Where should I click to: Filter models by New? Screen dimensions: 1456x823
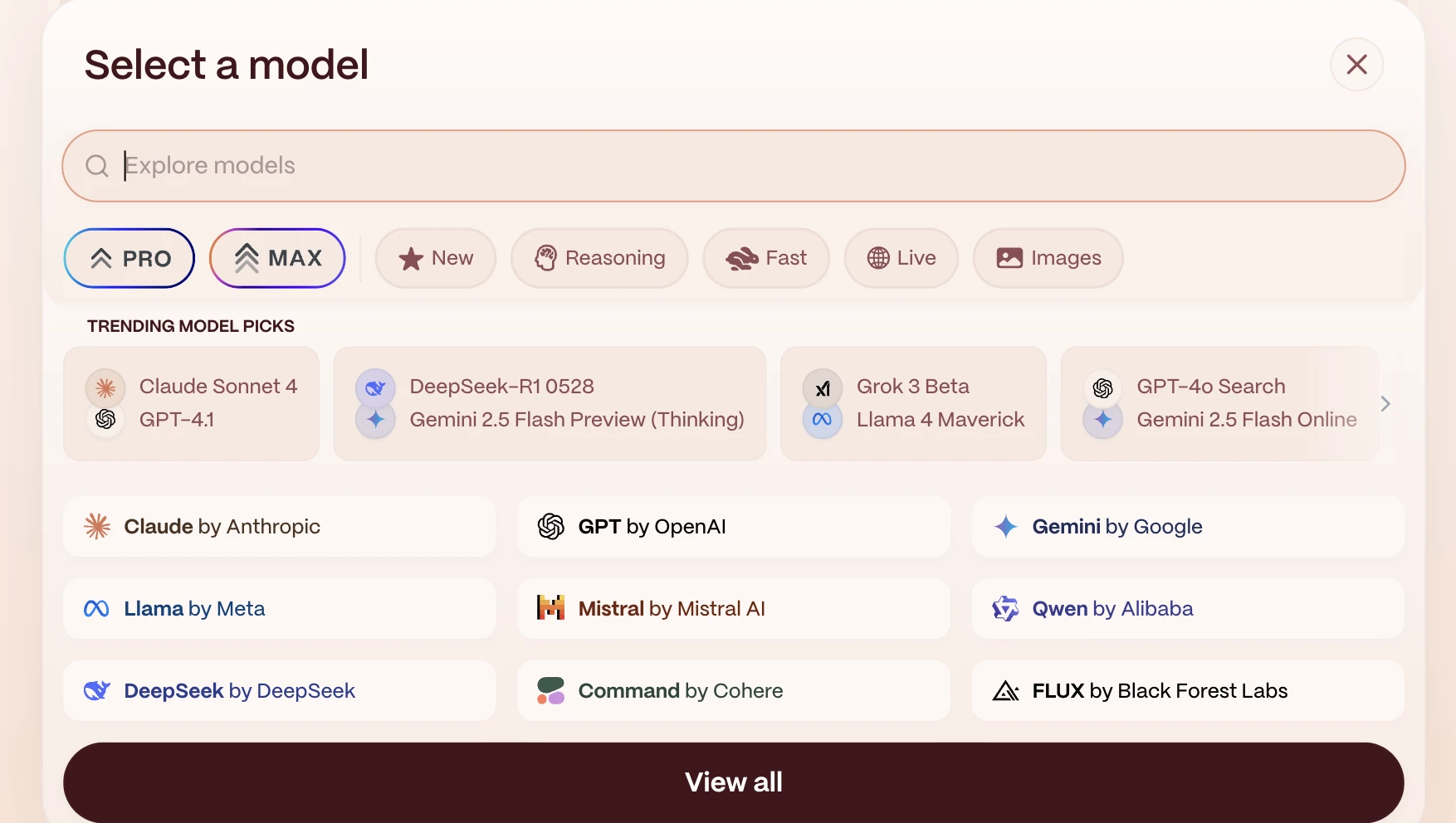pyautogui.click(x=436, y=258)
